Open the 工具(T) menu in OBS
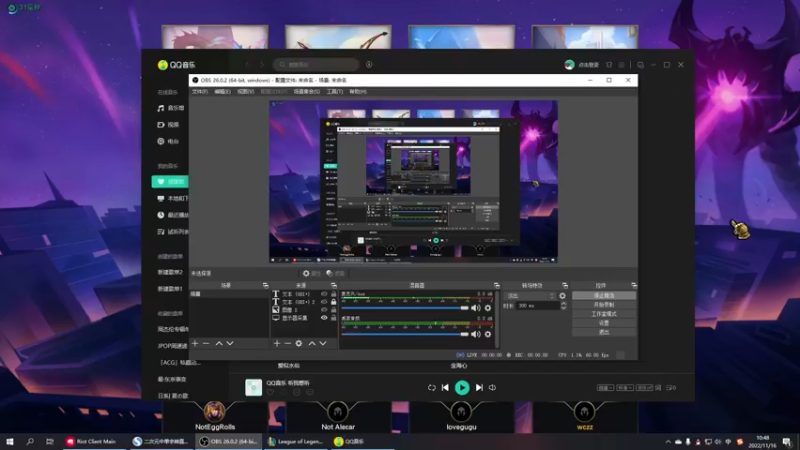The height and width of the screenshot is (450, 800). point(335,92)
